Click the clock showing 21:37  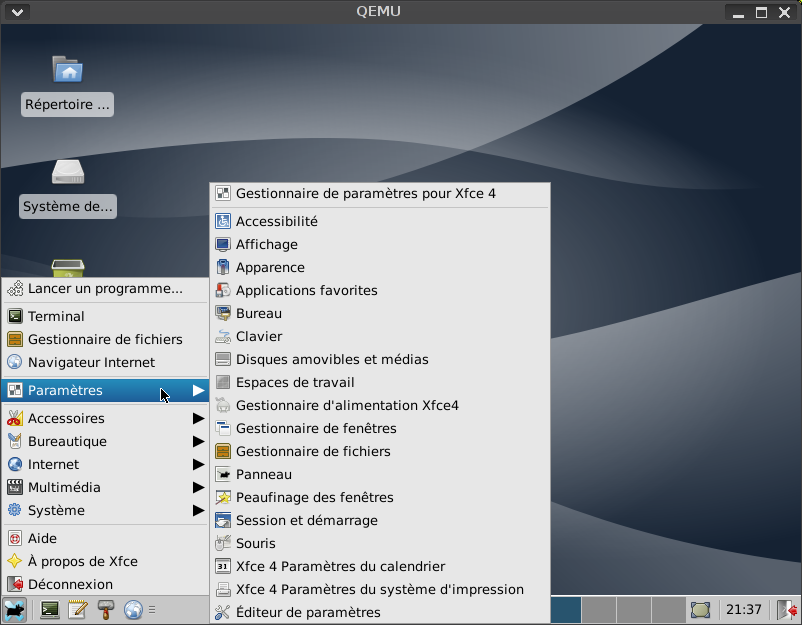pyautogui.click(x=743, y=609)
